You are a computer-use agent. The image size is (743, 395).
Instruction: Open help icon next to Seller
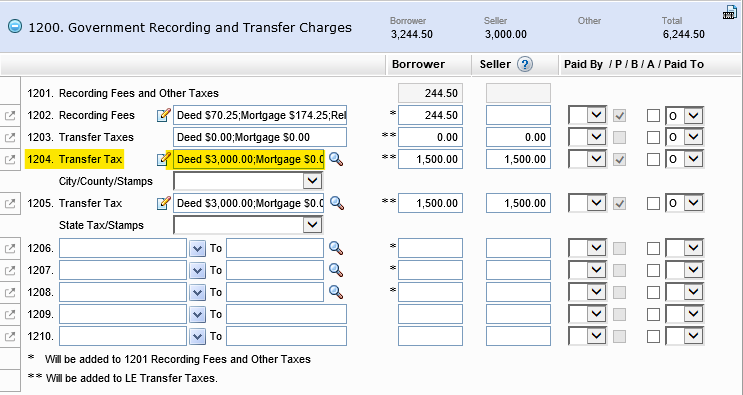click(525, 64)
